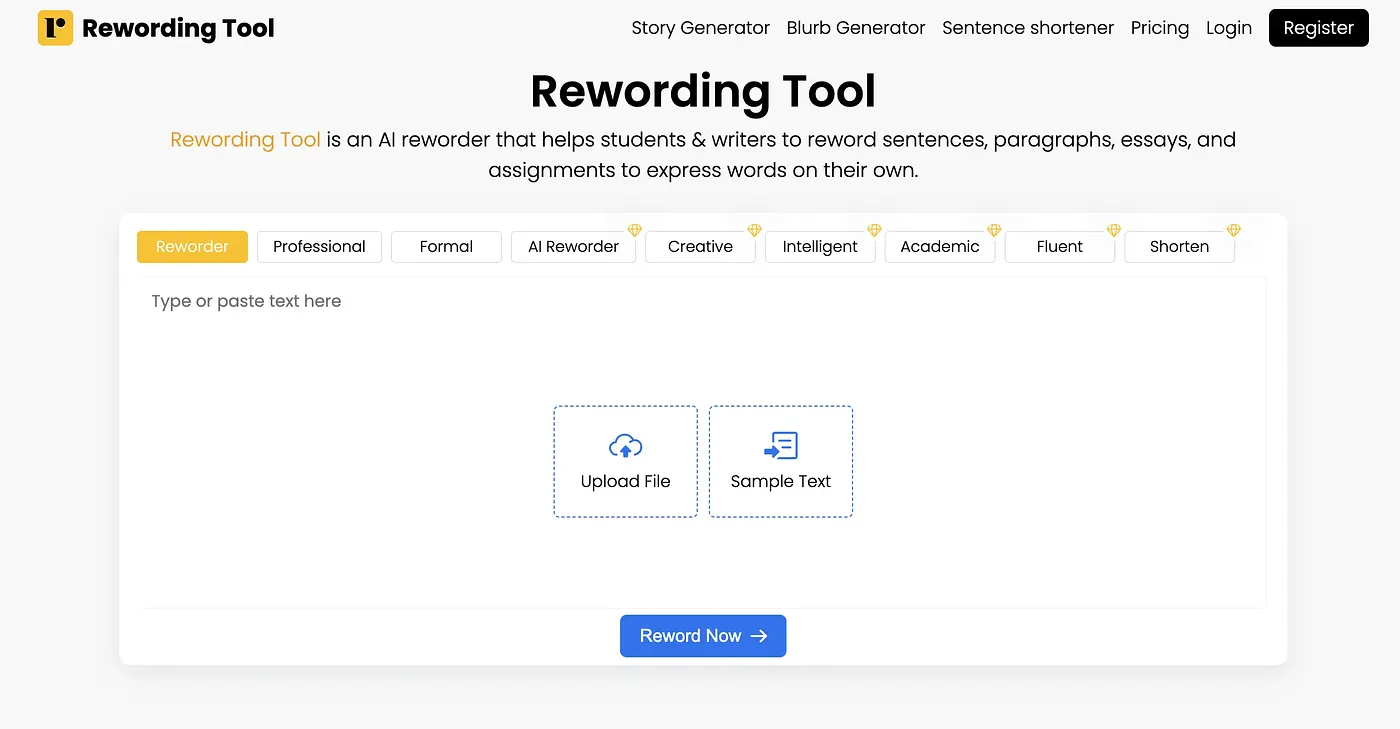Open the Sentence shortener link
Image resolution: width=1400 pixels, height=729 pixels.
tap(1028, 28)
